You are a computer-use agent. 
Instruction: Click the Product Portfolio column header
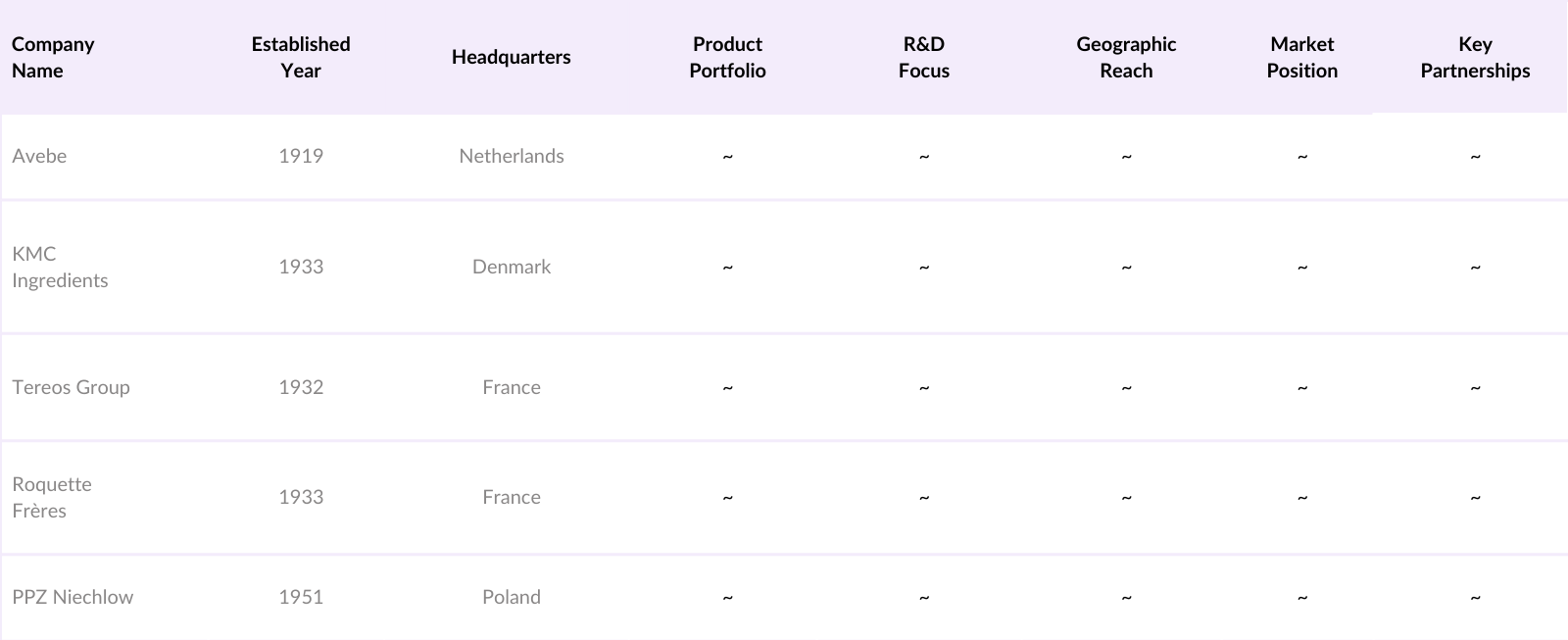pos(727,57)
